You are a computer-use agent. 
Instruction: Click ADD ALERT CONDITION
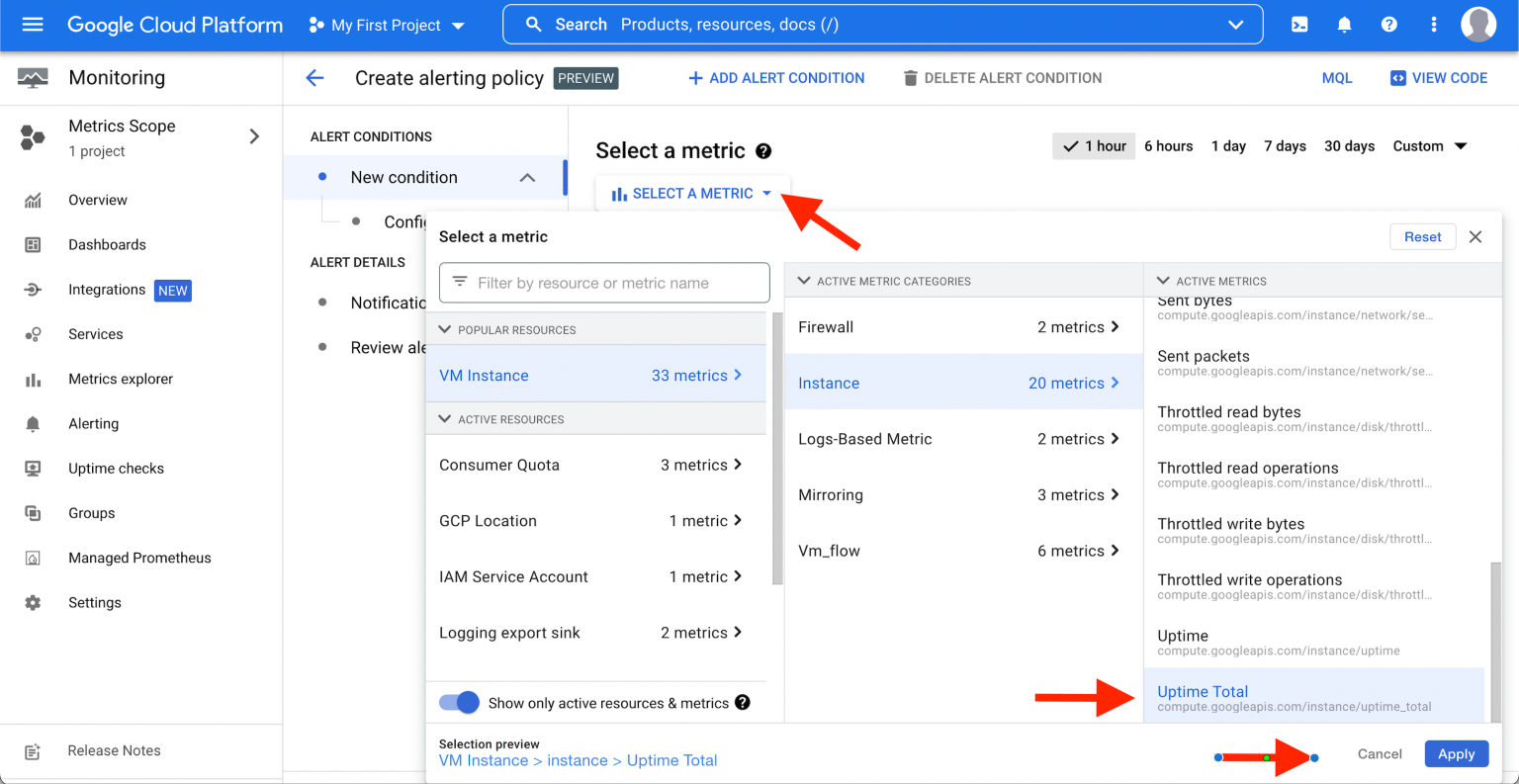pyautogui.click(x=776, y=78)
